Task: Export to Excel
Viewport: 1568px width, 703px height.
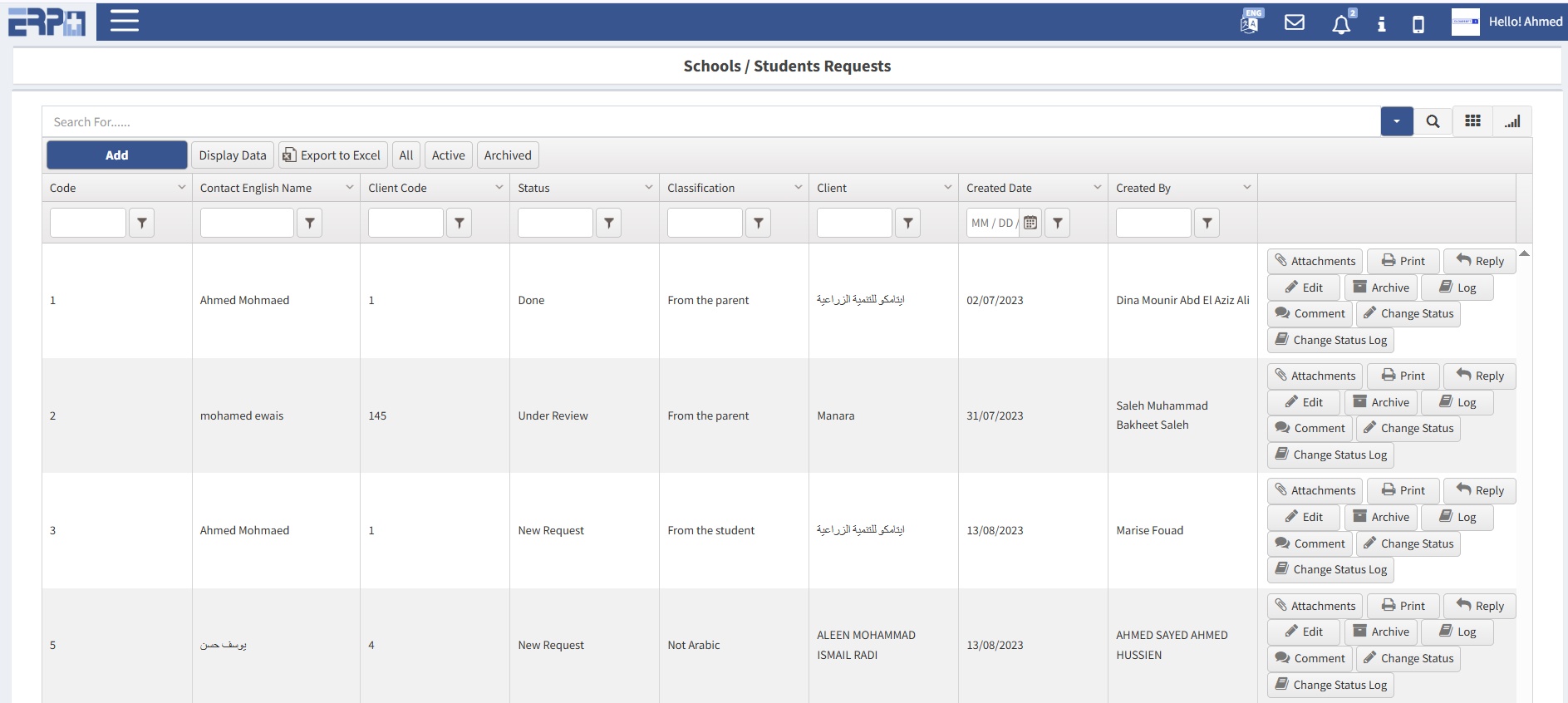Action: point(332,155)
